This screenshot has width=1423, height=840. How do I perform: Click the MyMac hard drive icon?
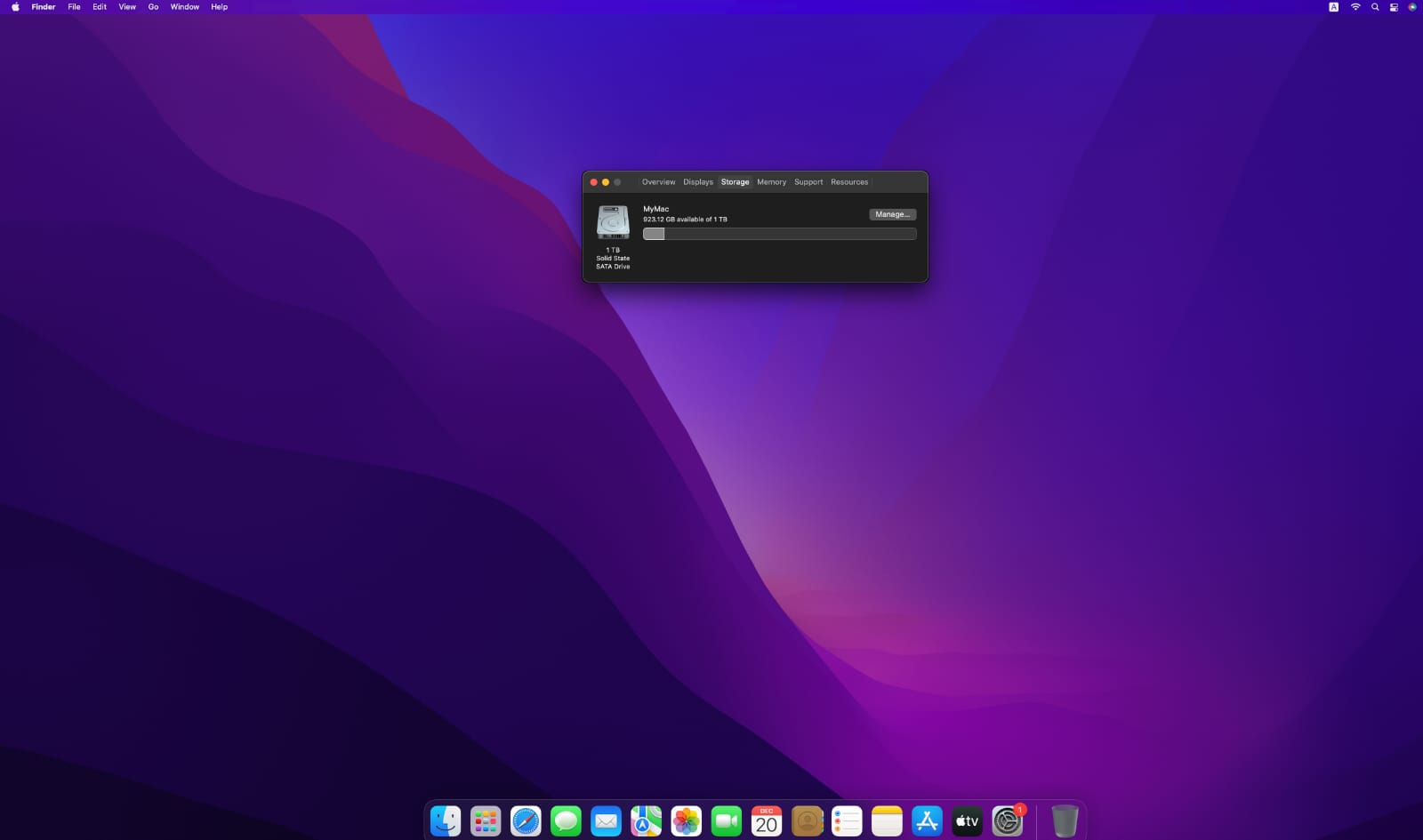coord(613,222)
